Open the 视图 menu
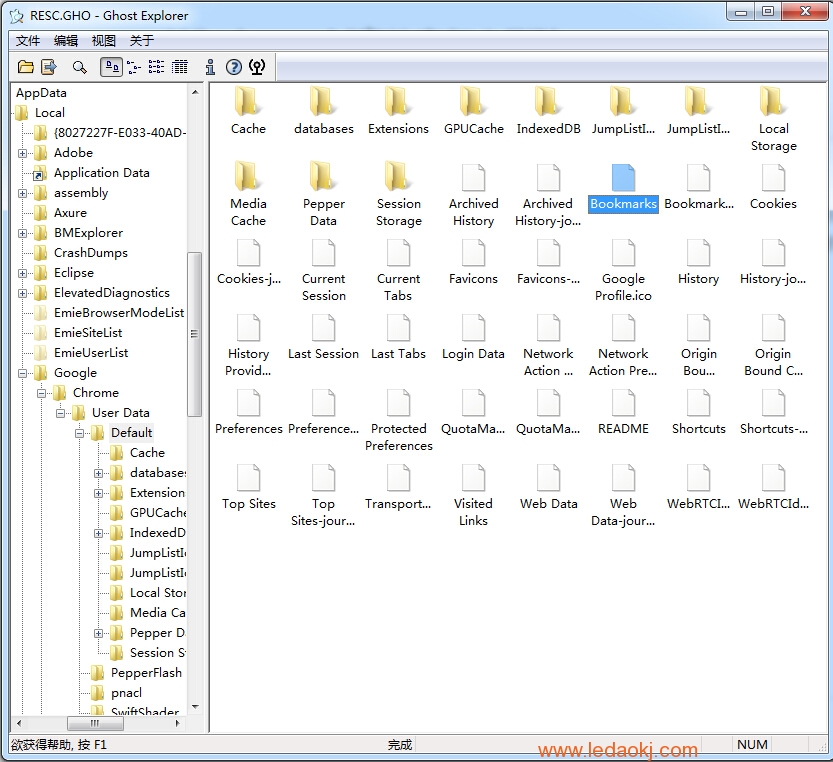The height and width of the screenshot is (762, 833). click(104, 41)
